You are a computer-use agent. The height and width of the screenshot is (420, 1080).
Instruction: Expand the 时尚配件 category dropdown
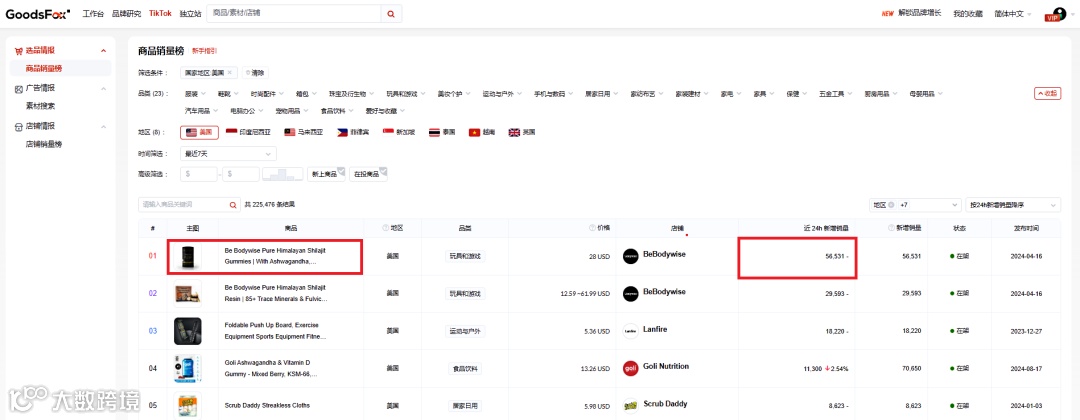point(267,94)
